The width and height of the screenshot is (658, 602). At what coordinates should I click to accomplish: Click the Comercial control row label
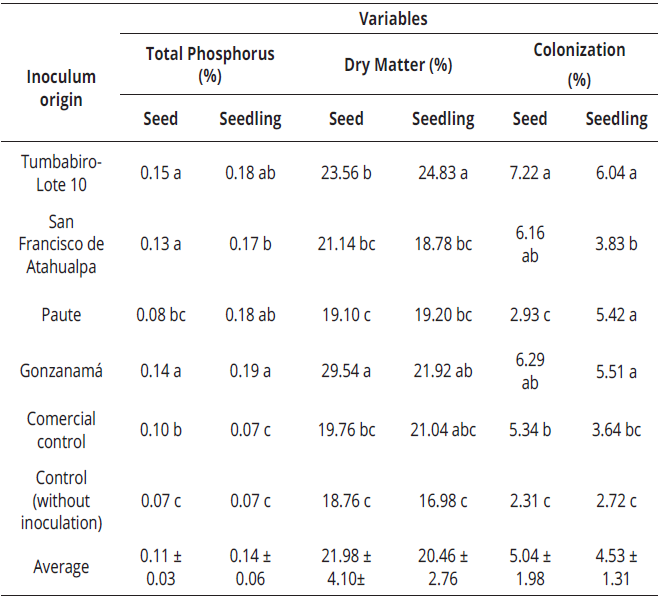61,430
